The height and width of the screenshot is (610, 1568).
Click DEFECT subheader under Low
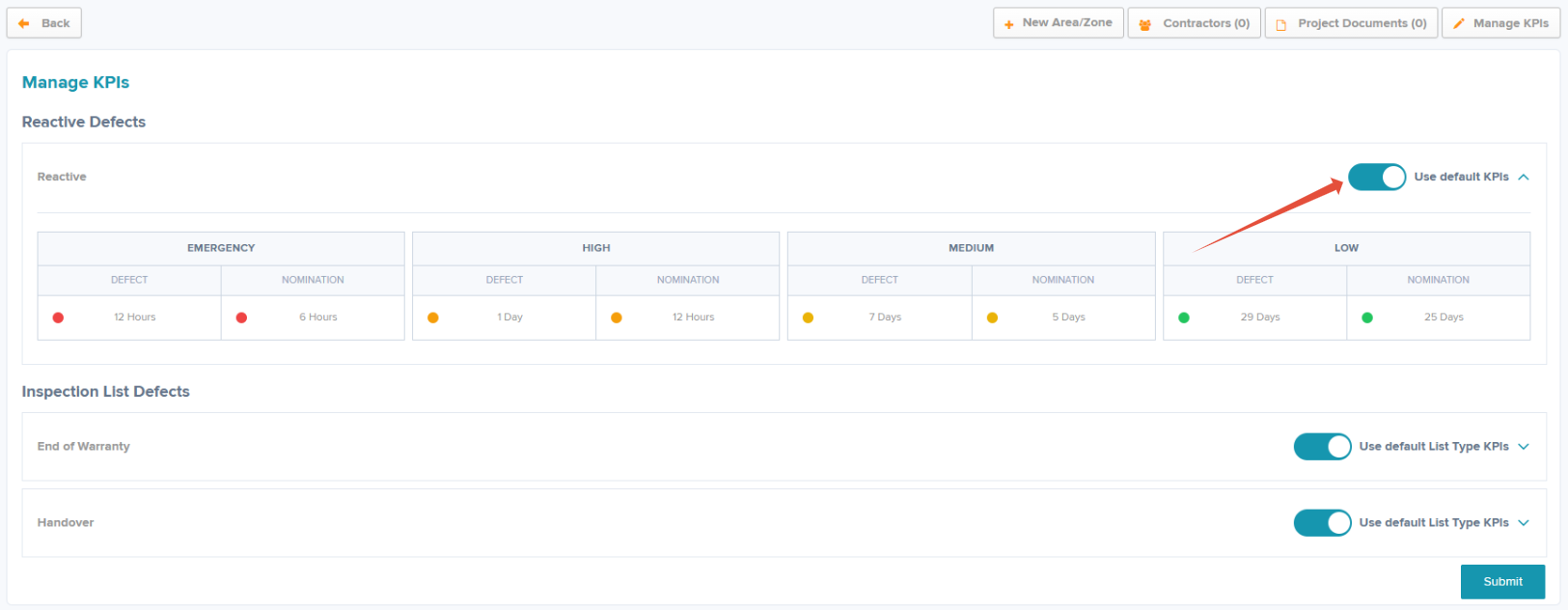[x=1254, y=280]
